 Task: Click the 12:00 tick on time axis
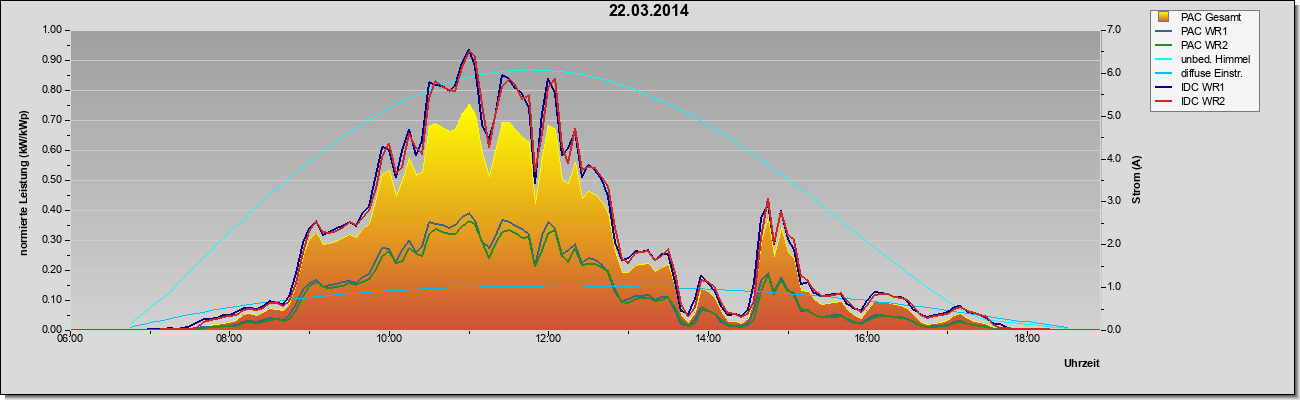[548, 339]
